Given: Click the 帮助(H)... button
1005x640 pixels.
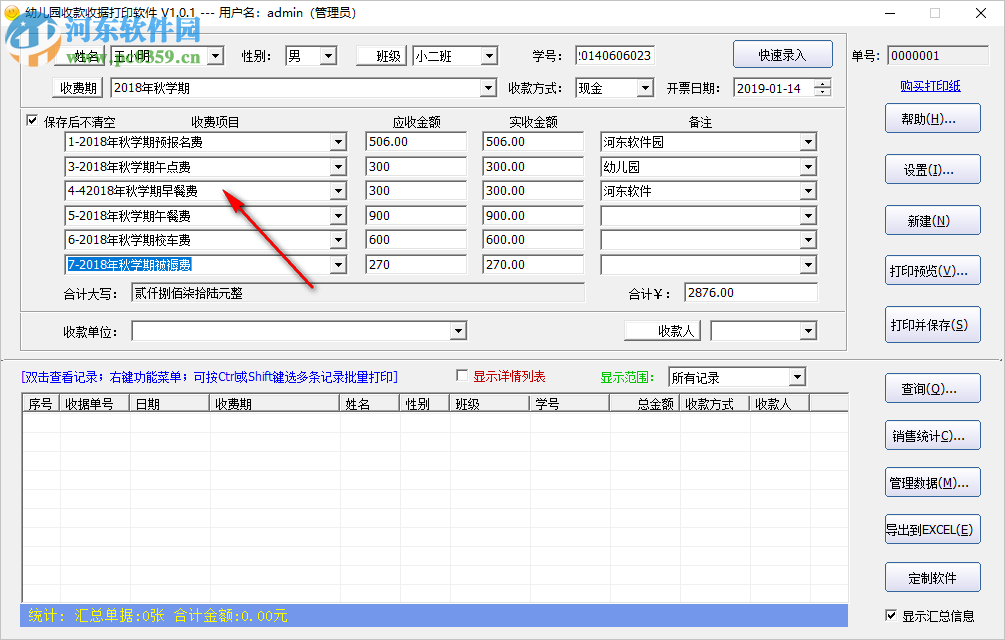Looking at the screenshot, I should tap(933, 119).
